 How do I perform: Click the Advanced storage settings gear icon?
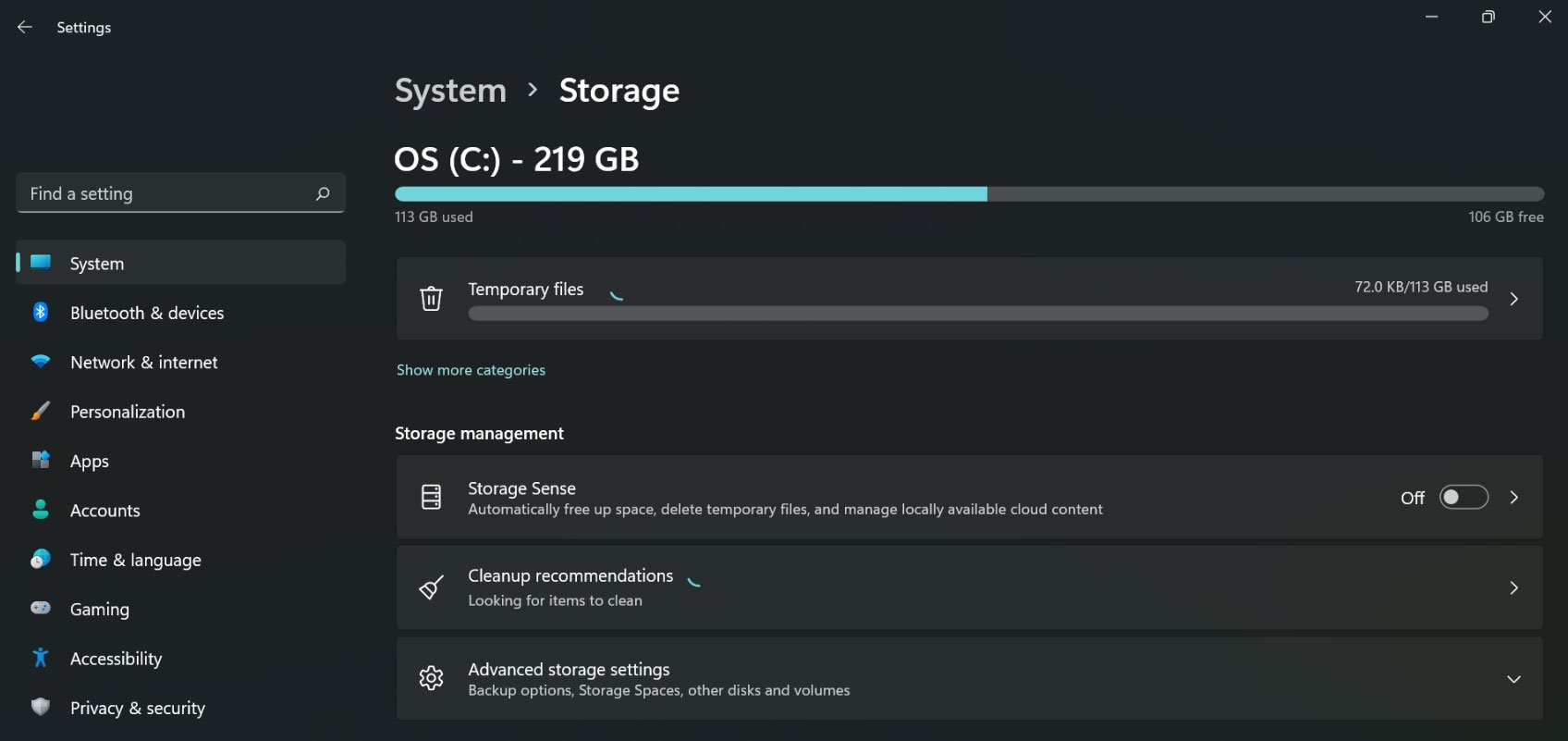pos(431,678)
